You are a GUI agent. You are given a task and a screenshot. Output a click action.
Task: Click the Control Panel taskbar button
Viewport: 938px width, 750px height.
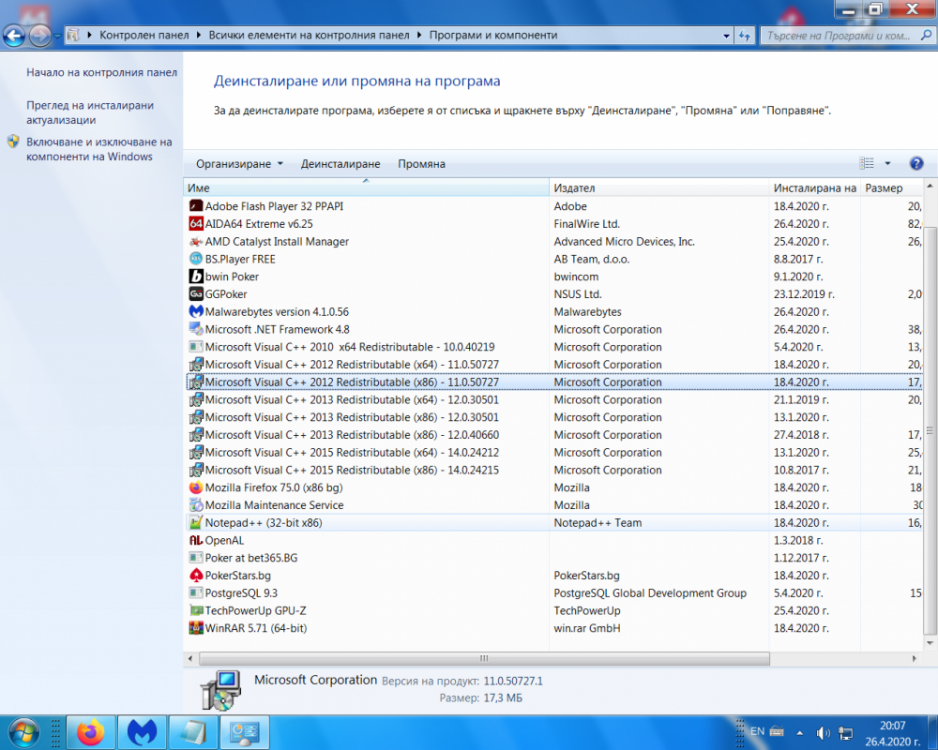[244, 732]
